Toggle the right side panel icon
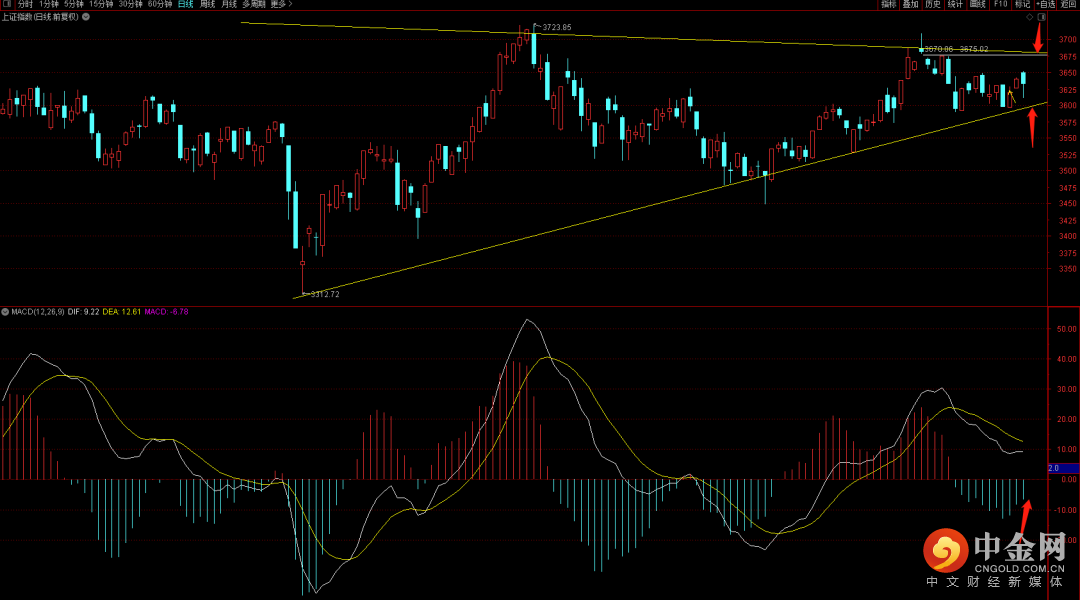The image size is (1080, 600). (x=1042, y=17)
